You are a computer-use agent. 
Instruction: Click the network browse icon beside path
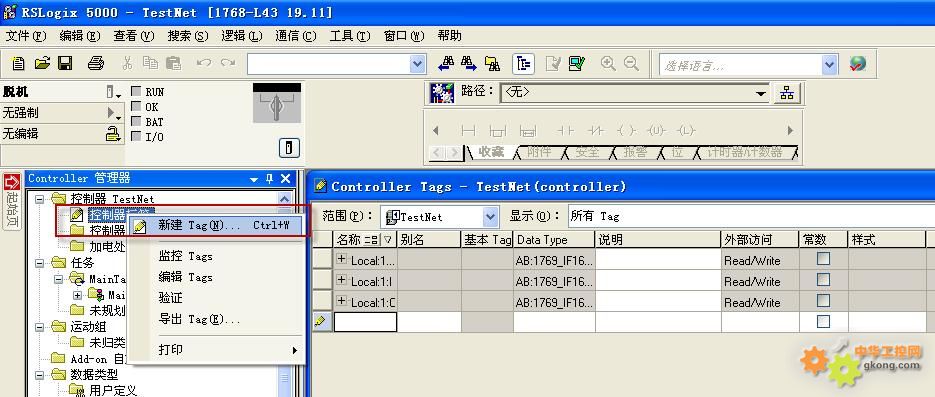coord(787,93)
